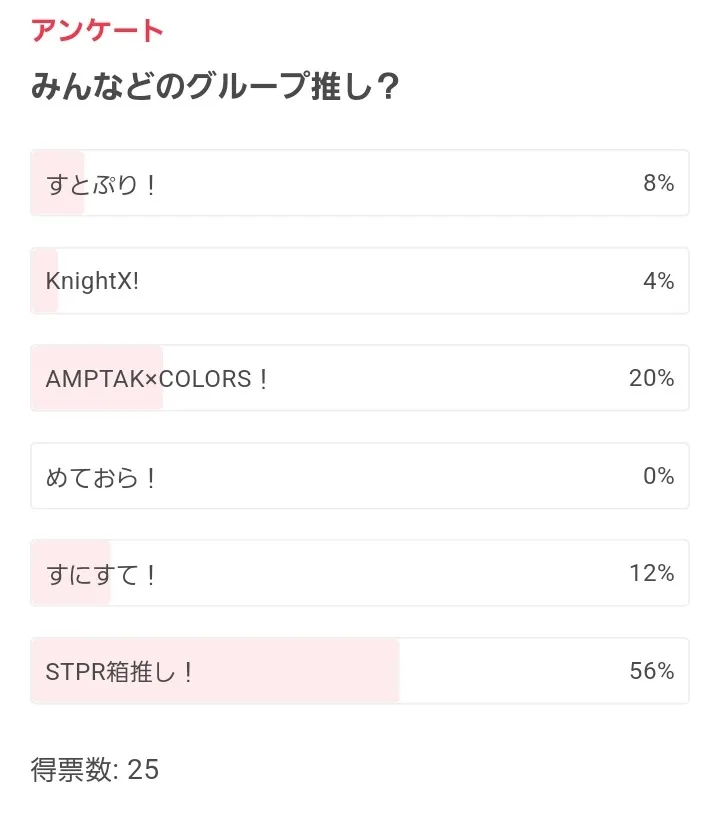
Task: Select the めておら！ poll option
Action: tap(360, 476)
